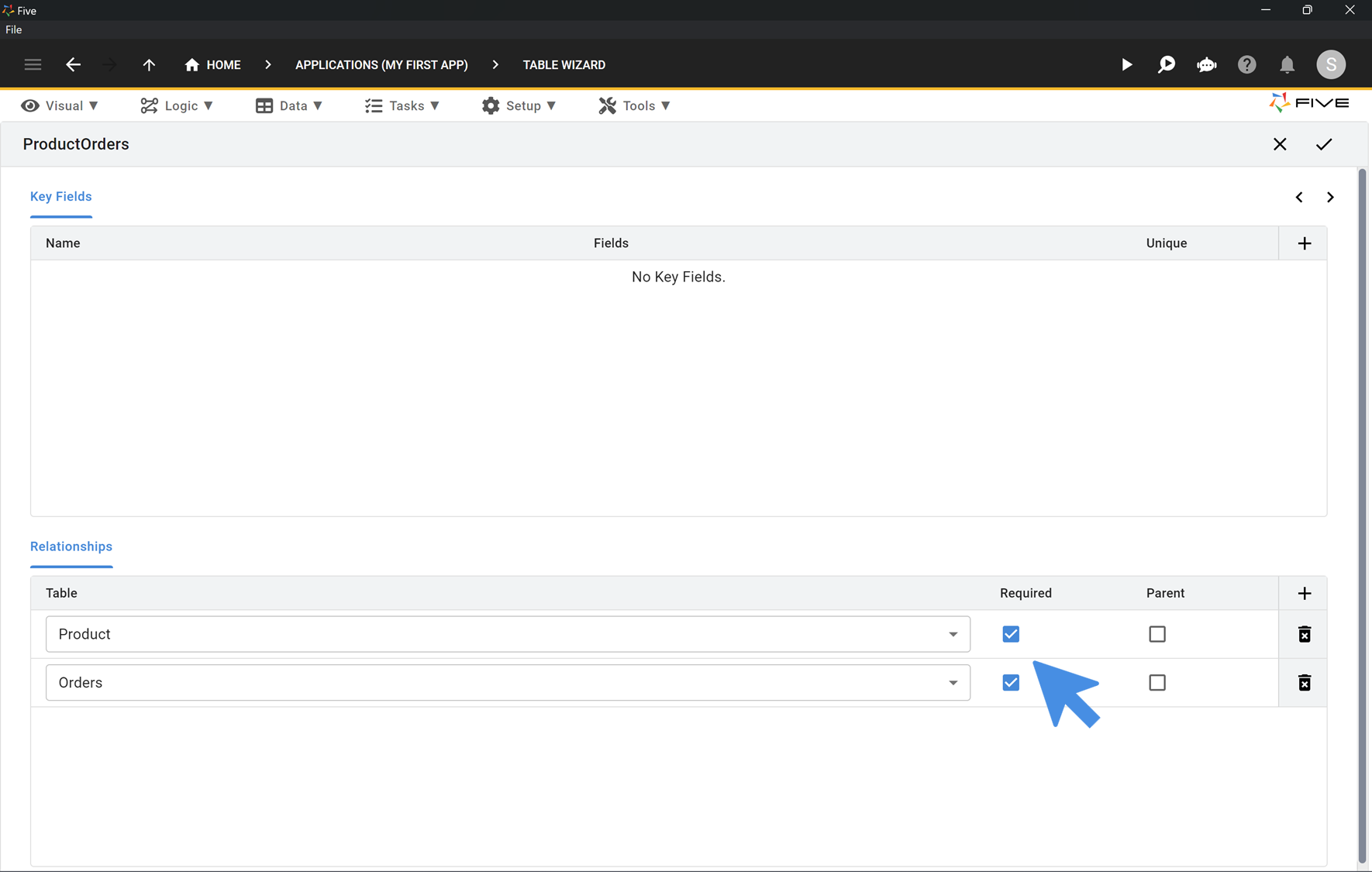1372x872 pixels.
Task: Open the search tool
Action: (x=1166, y=64)
